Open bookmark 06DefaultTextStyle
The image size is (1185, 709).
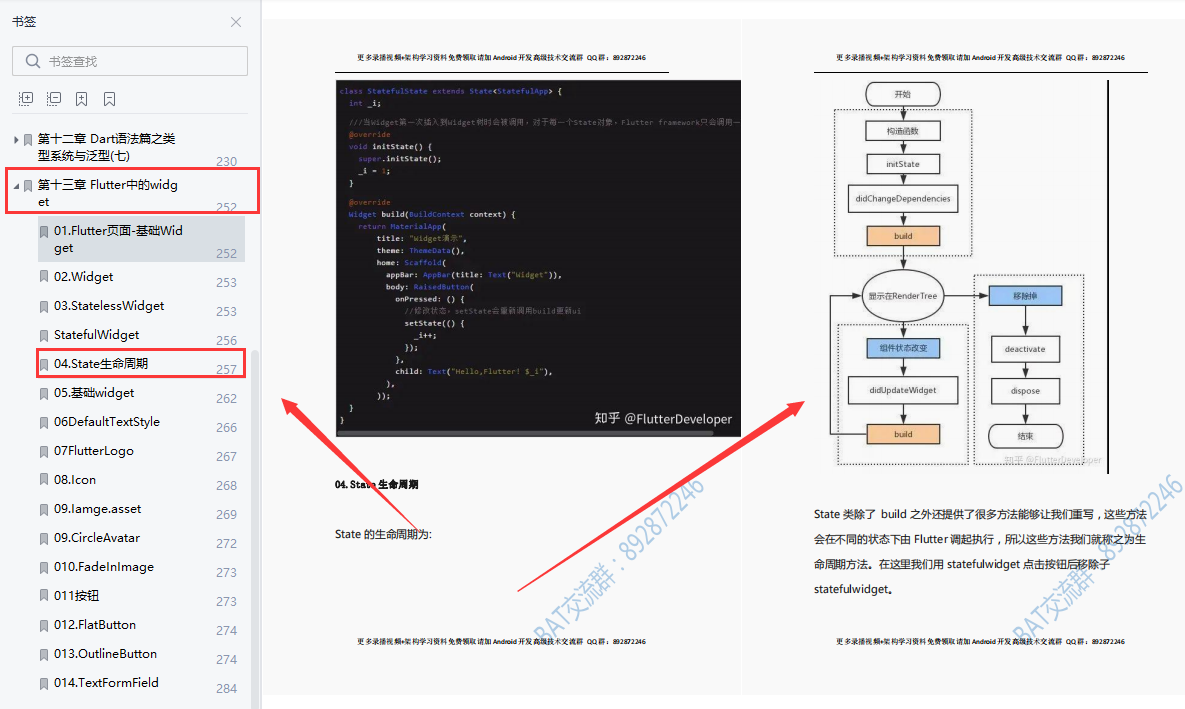point(107,422)
